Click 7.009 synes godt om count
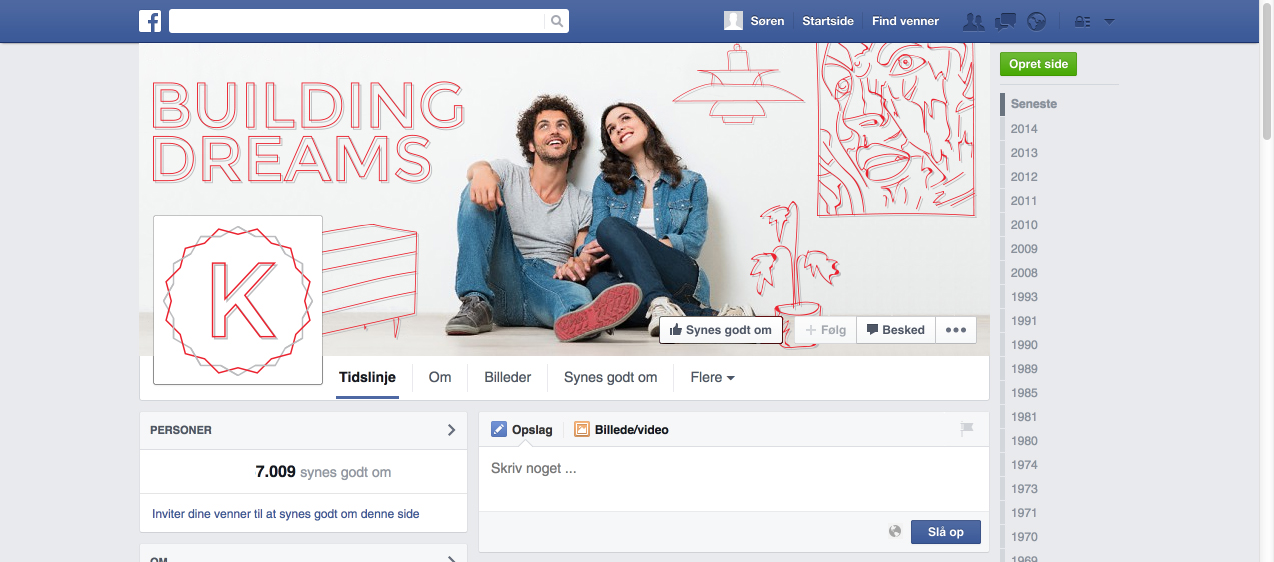1274x562 pixels. [323, 472]
